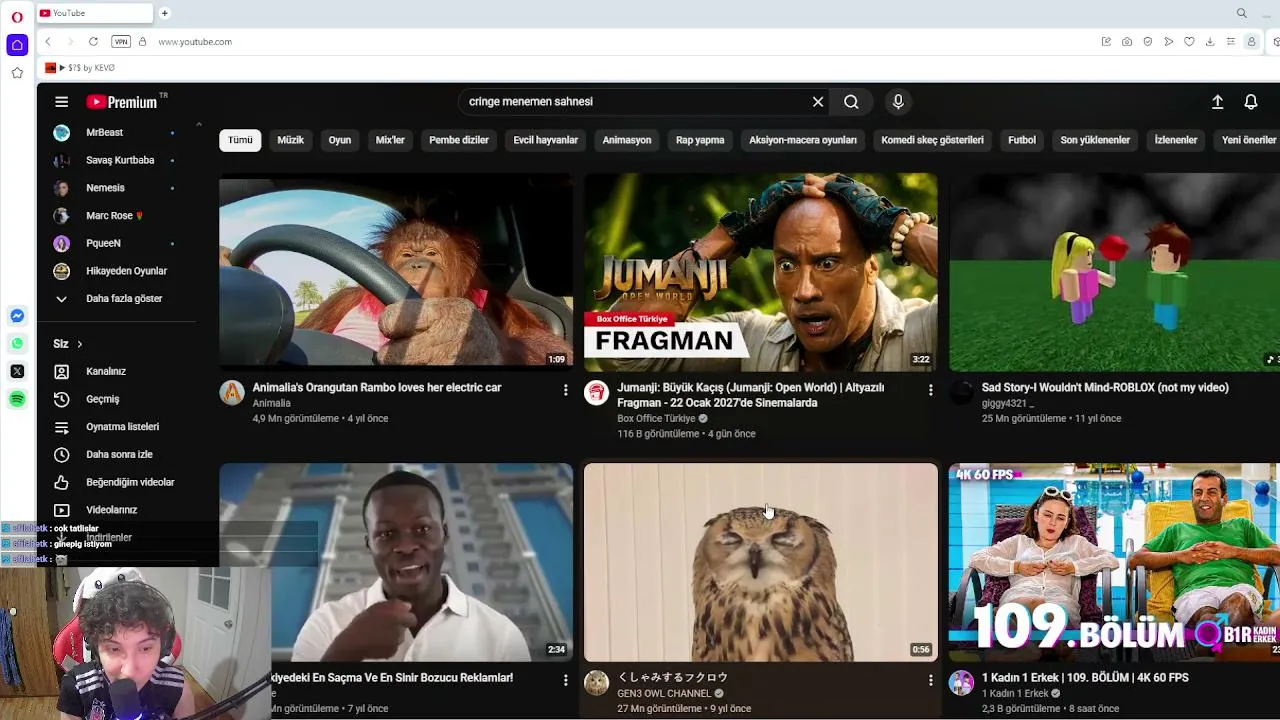Image resolution: width=1280 pixels, height=720 pixels.
Task: Toggle the VPN badge in address bar
Action: pyautogui.click(x=121, y=42)
